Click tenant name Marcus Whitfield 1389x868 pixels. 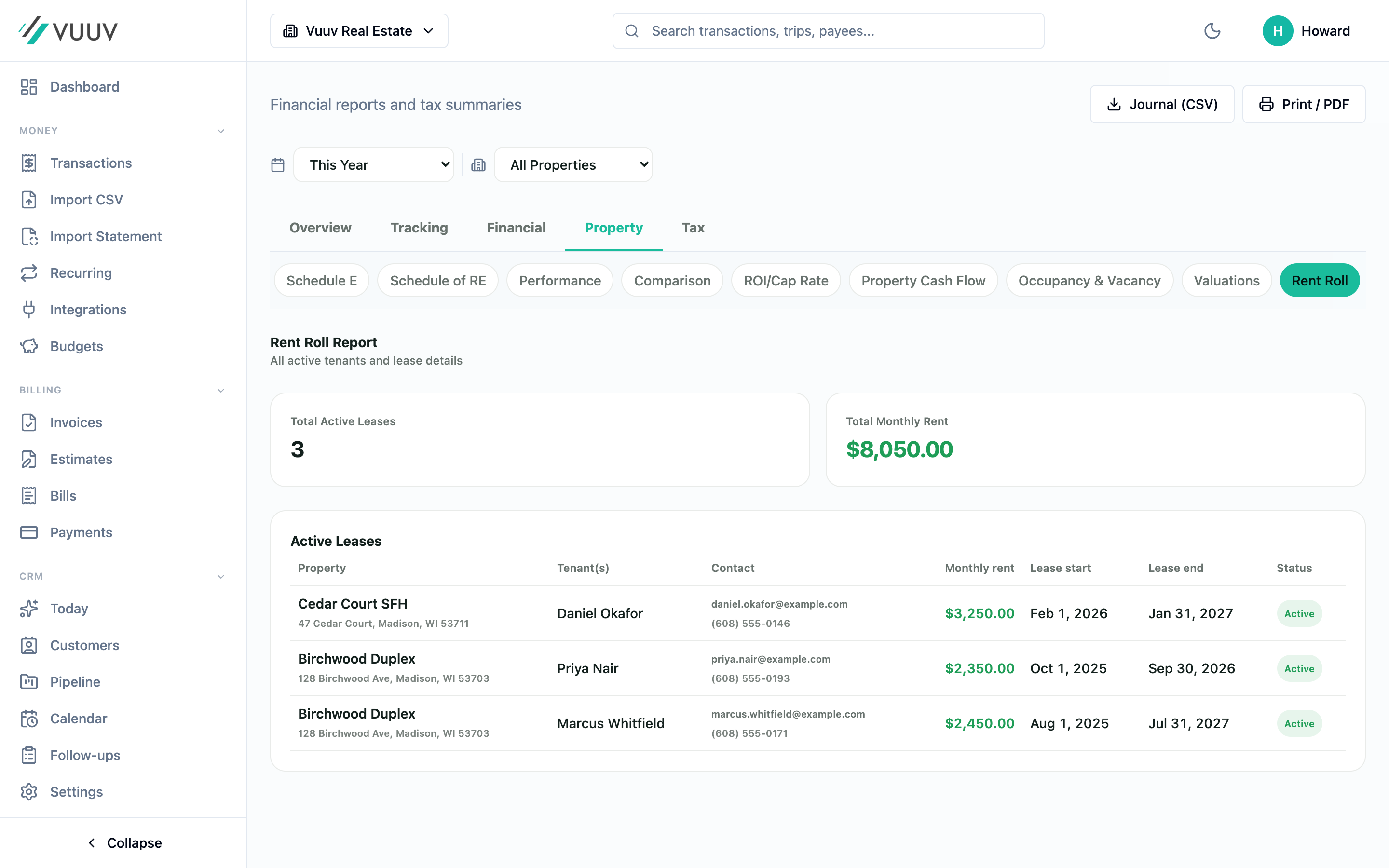(x=610, y=723)
